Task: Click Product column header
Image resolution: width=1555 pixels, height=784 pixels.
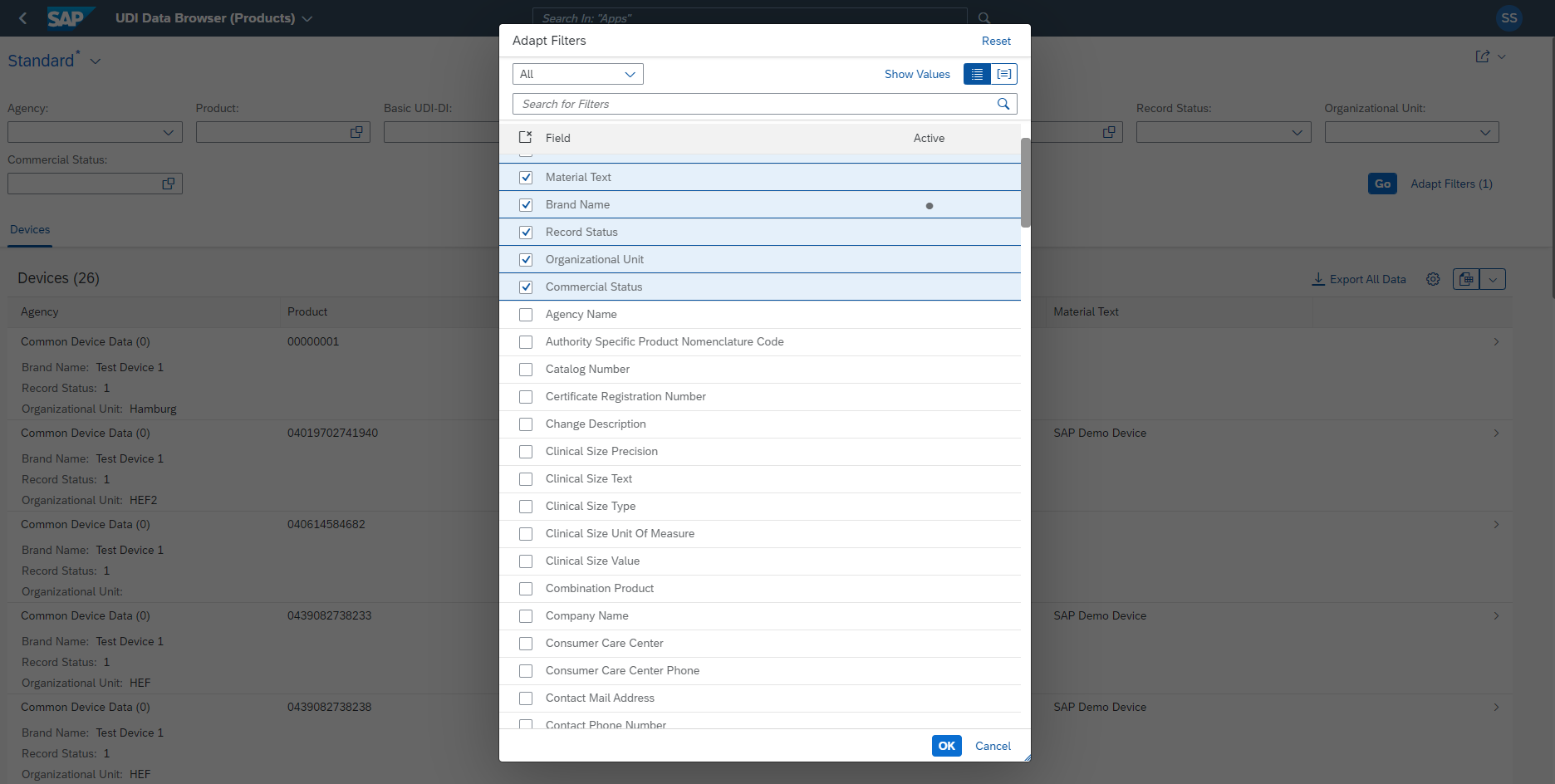Action: 307,311
